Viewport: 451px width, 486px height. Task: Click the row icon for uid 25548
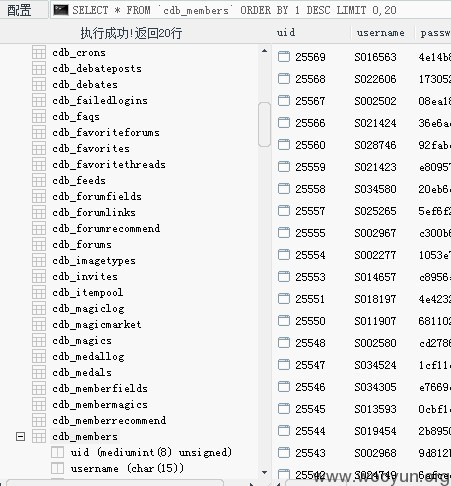pos(284,343)
